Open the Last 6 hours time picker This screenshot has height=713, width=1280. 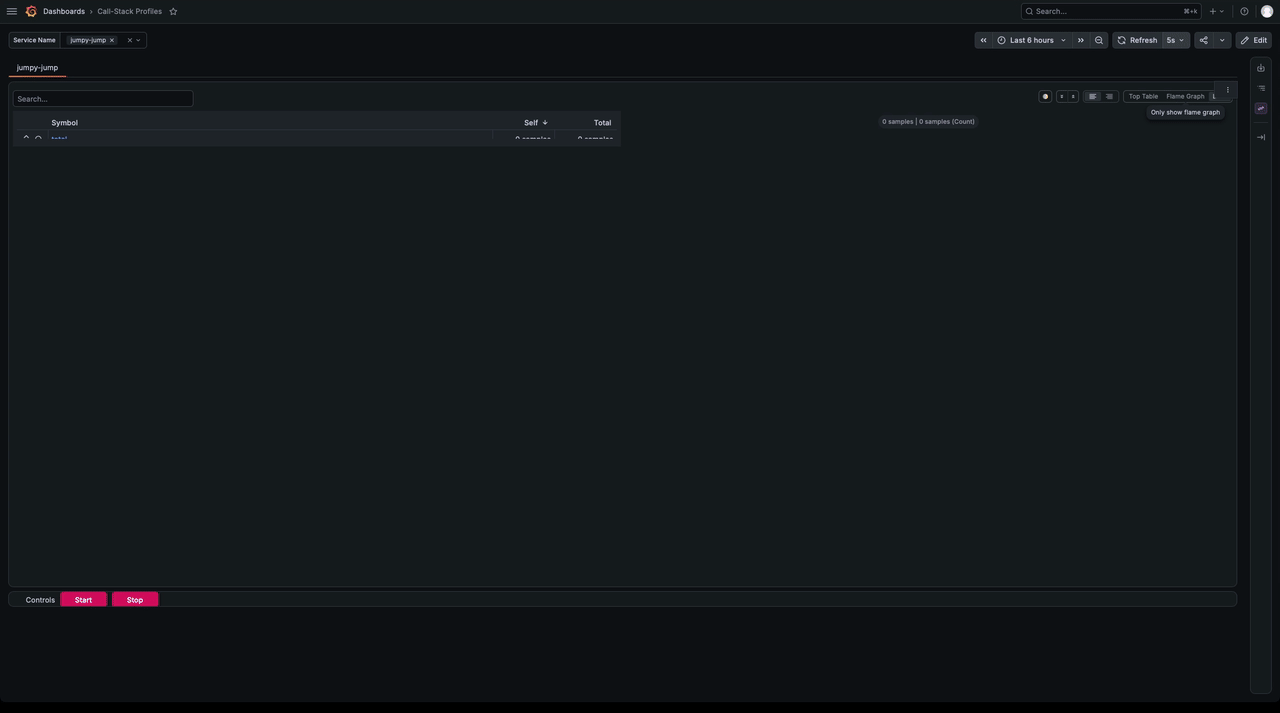(x=1031, y=40)
